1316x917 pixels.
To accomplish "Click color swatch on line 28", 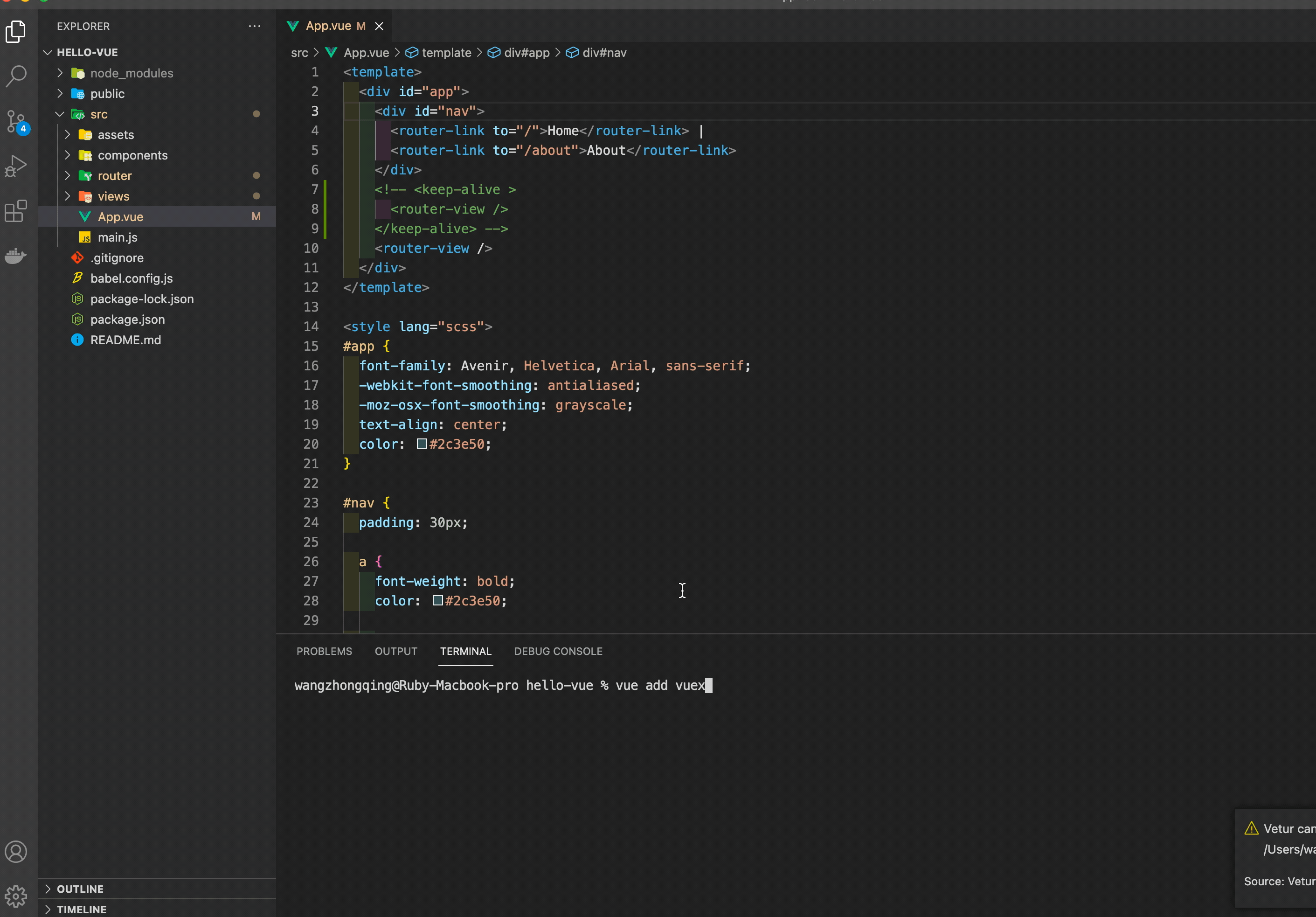I will (x=437, y=600).
